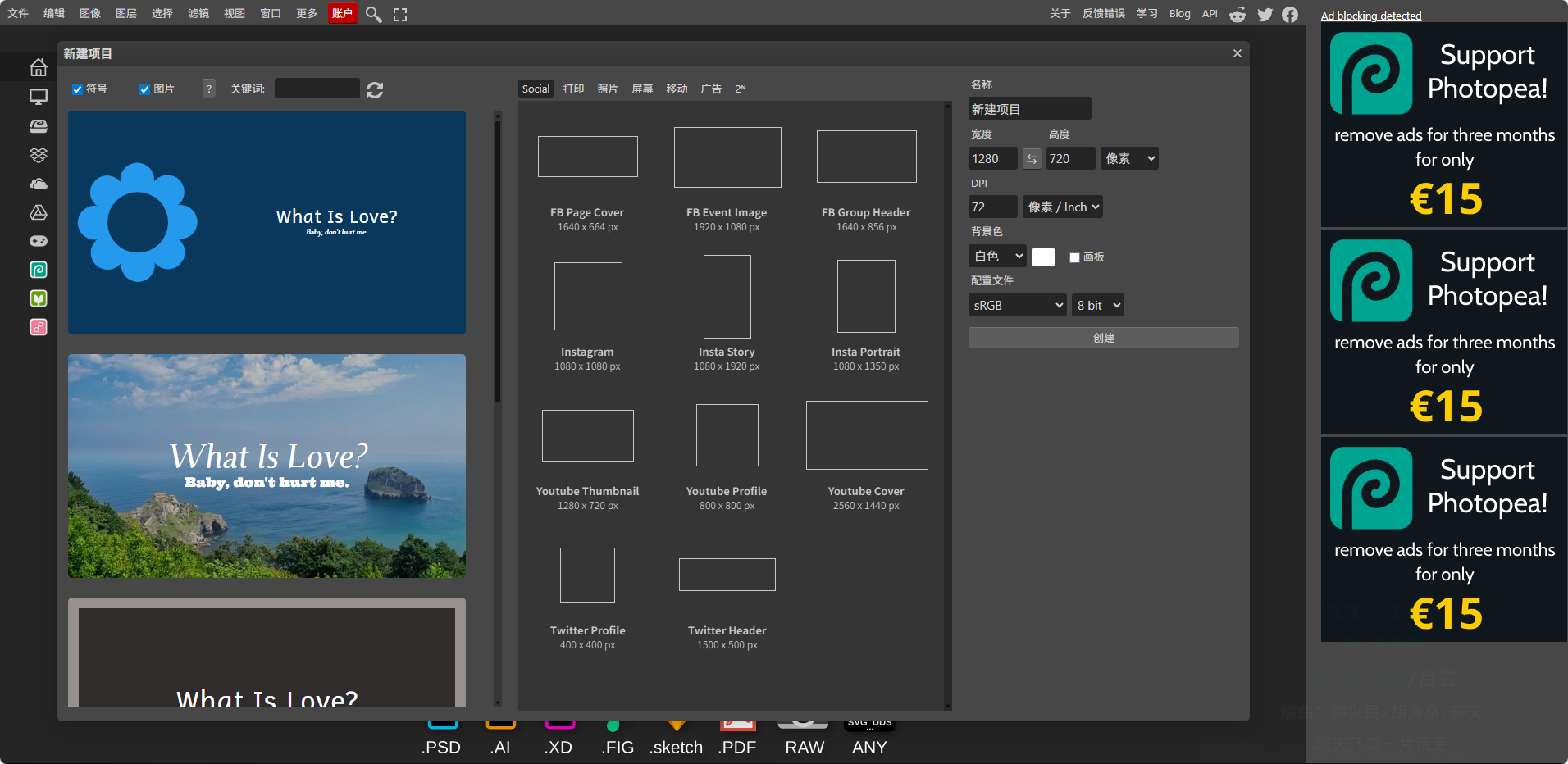1568x764 pixels.
Task: Open the 滤镜 menu
Action: point(198,13)
